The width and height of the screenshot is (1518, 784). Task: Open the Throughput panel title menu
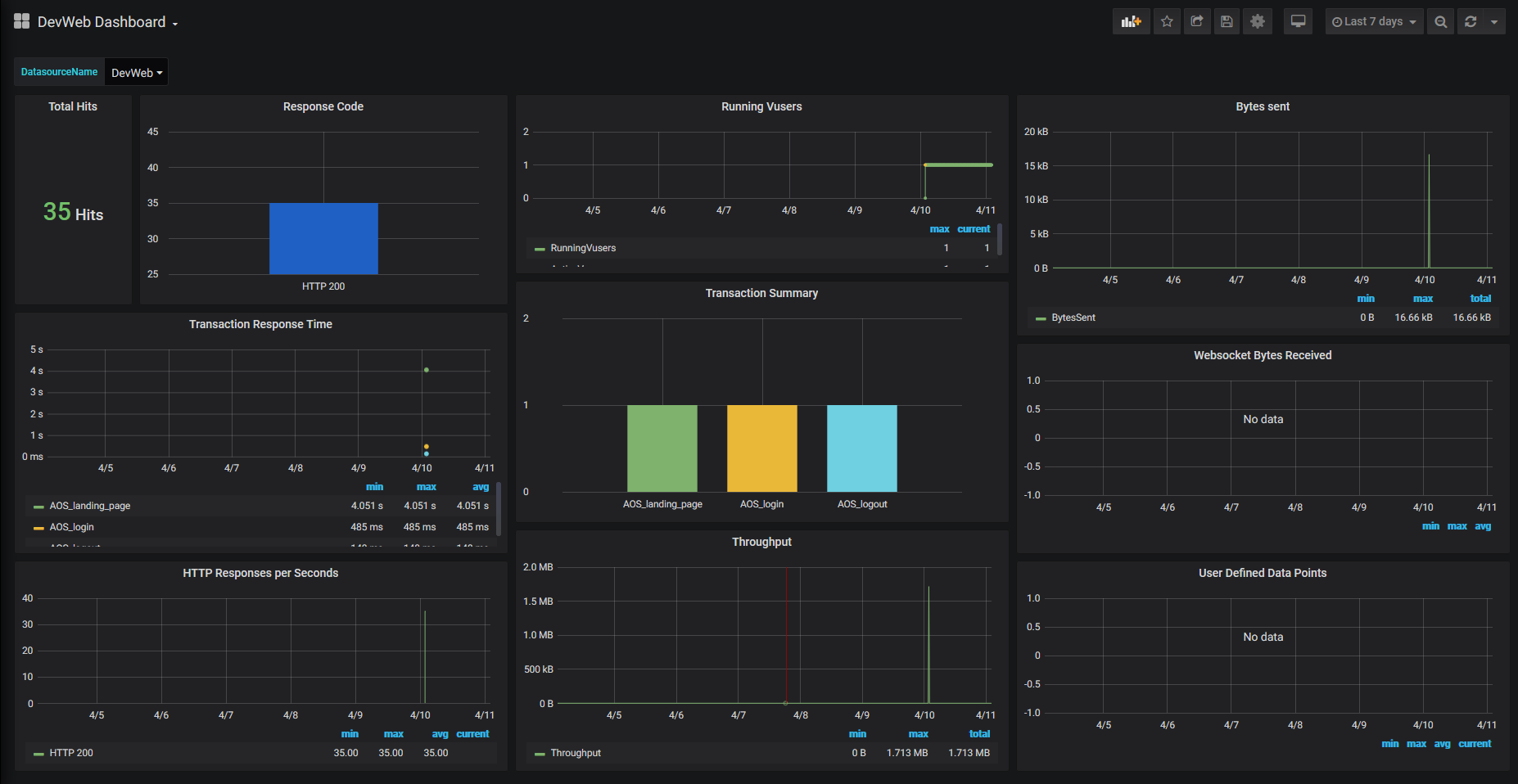point(761,542)
